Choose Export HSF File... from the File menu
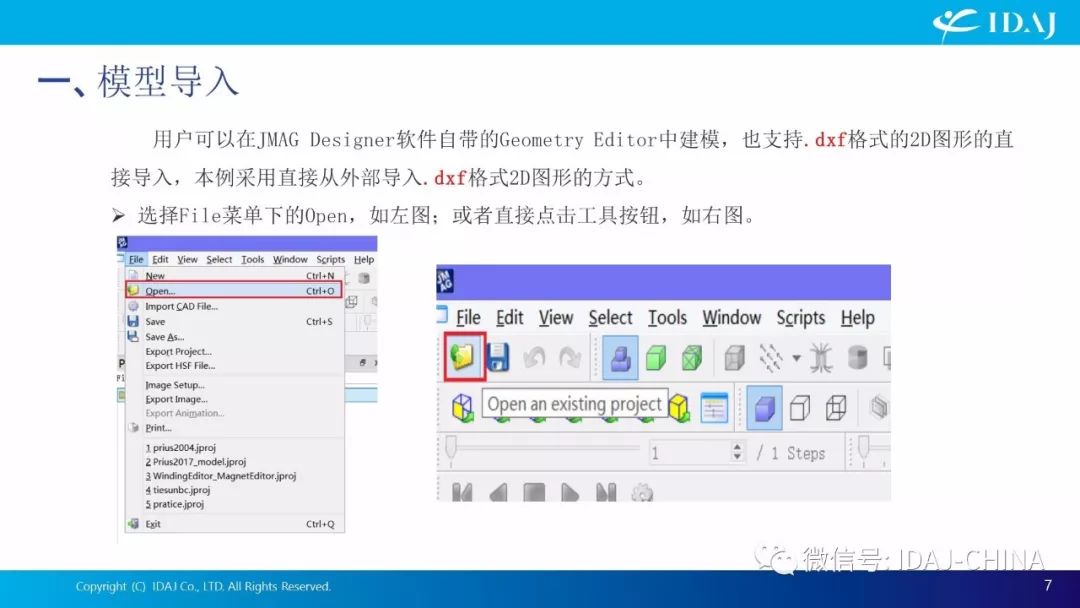This screenshot has height=608, width=1080. (x=234, y=366)
